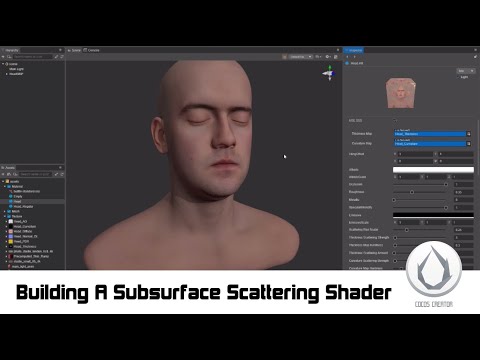Viewport: 480px width, 360px height.
Task: Click the Emissive black color swatch
Action: (x=433, y=215)
